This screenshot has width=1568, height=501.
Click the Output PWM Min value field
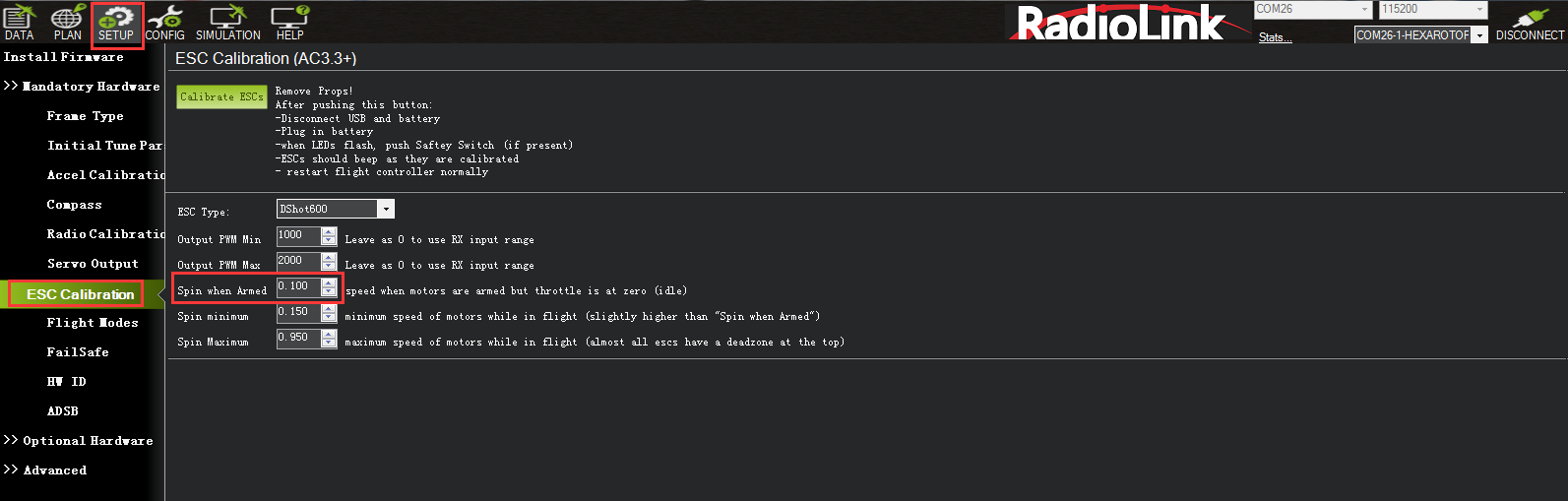click(298, 235)
